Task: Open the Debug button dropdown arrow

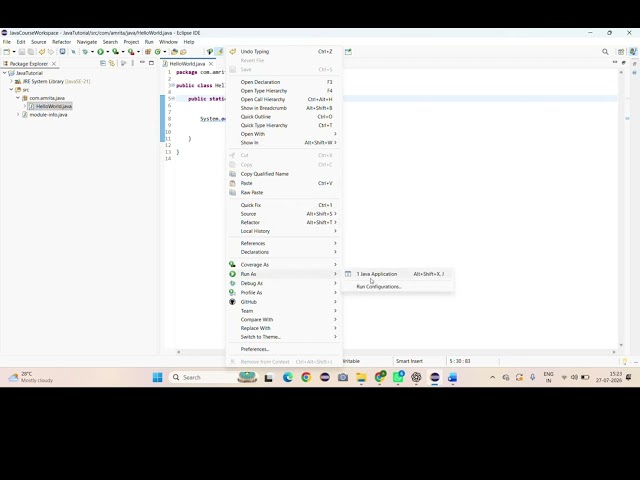Action: coord(92,52)
